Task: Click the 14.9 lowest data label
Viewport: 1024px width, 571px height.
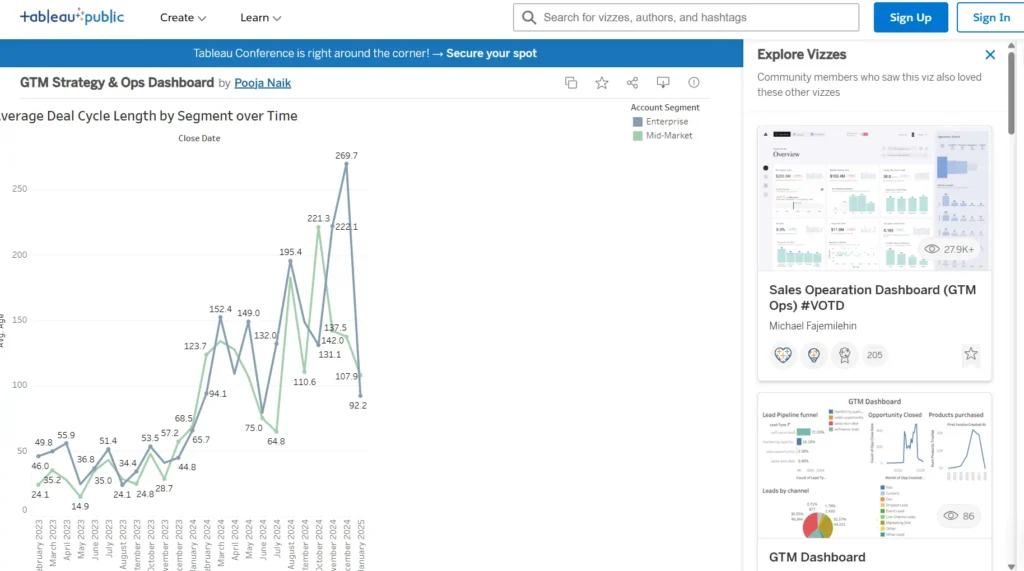Action: coord(80,506)
